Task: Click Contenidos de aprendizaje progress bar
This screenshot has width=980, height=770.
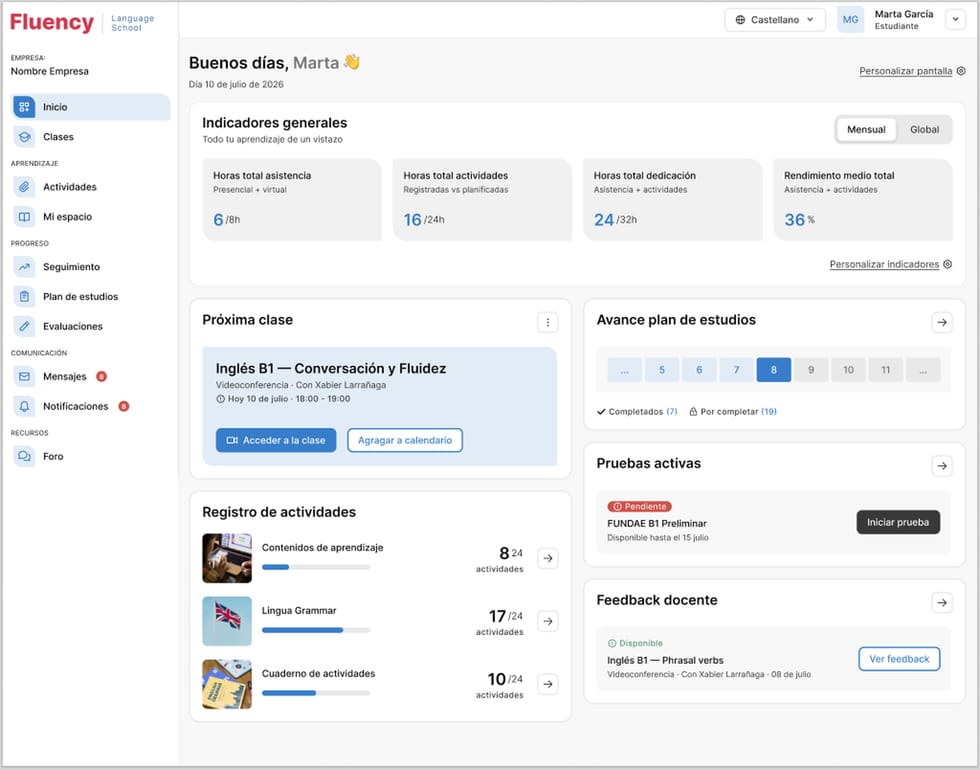Action: 316,568
